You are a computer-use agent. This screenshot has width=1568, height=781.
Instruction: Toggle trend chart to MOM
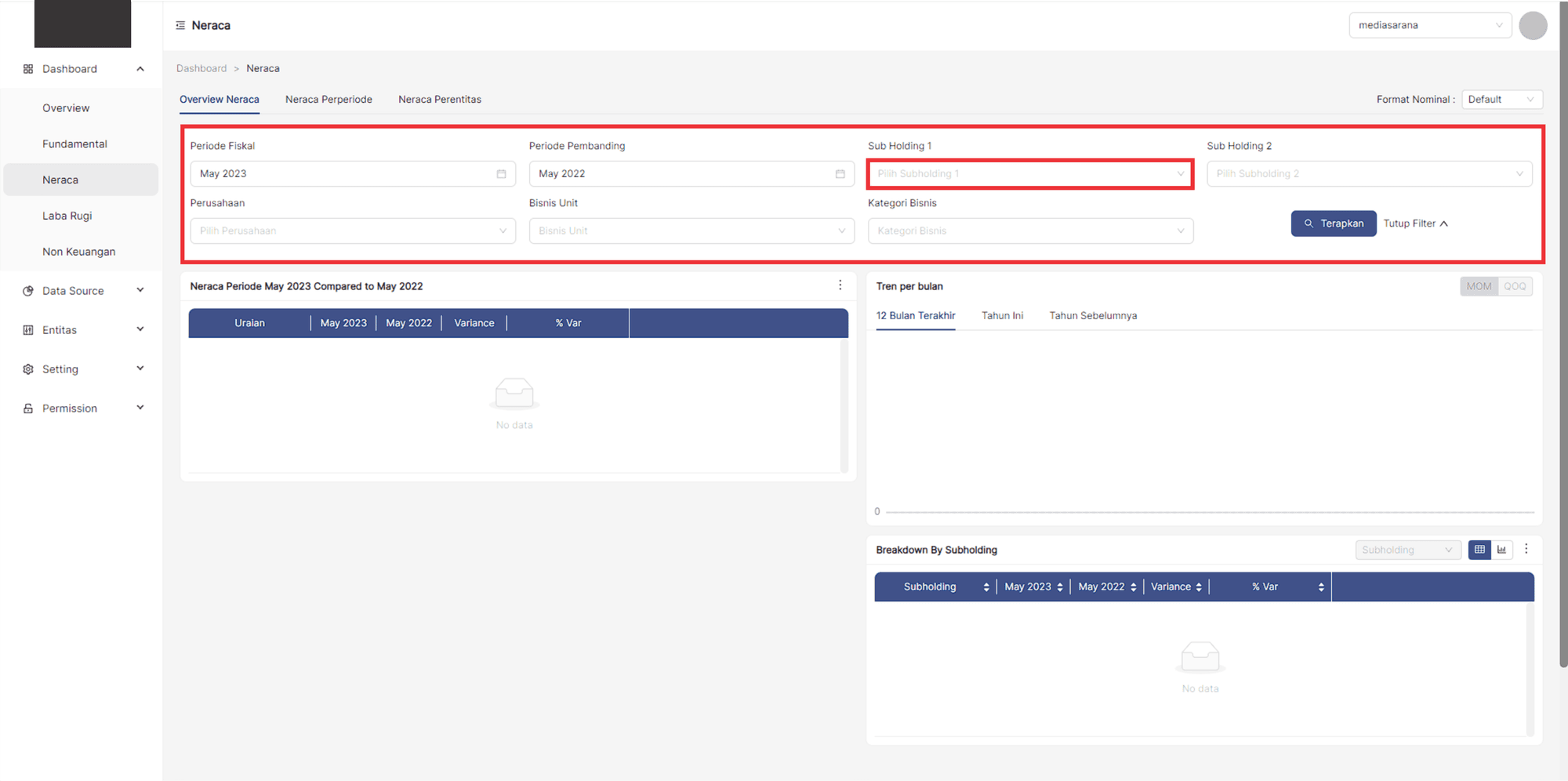[x=1479, y=286]
